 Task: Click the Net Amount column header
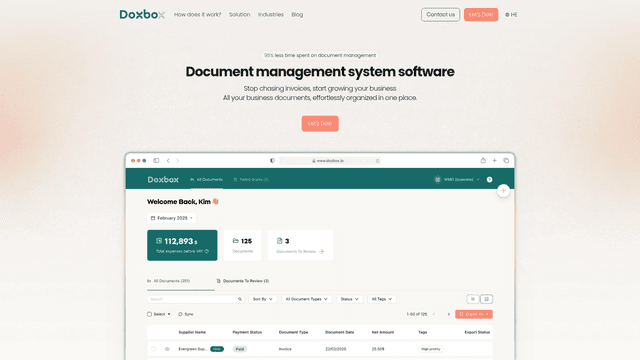pos(383,332)
